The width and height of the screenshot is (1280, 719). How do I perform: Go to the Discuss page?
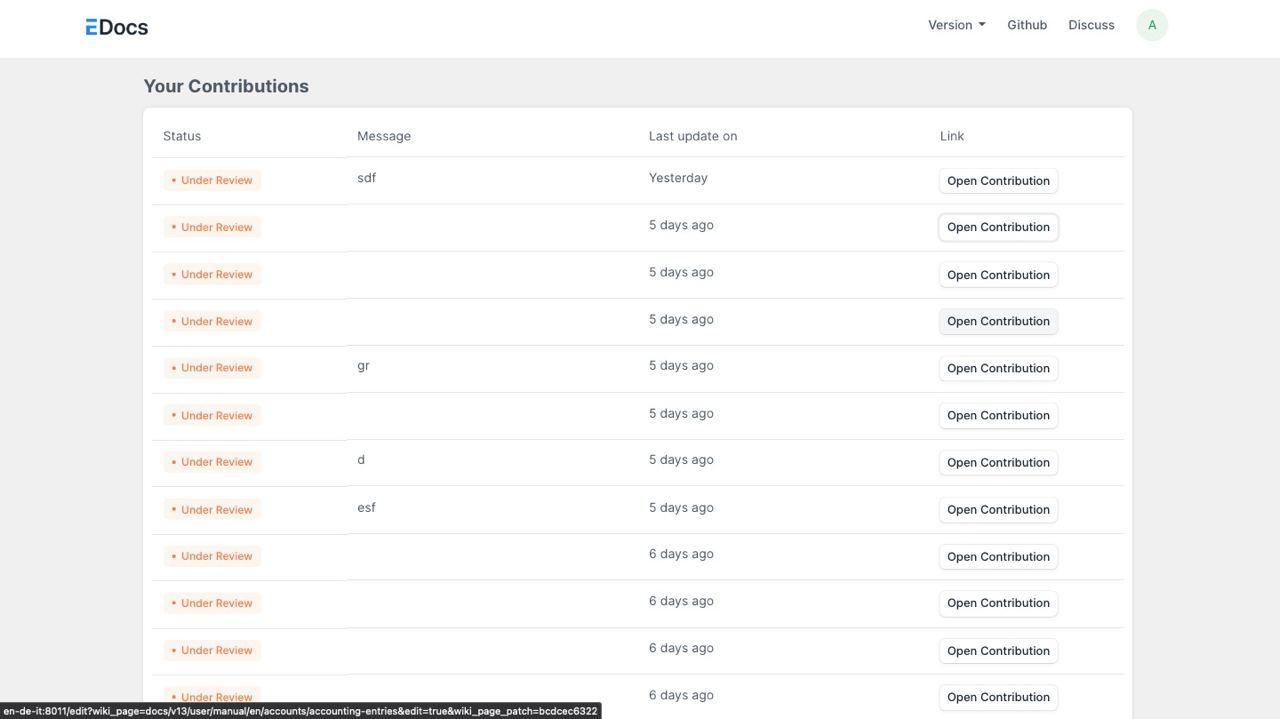point(1090,25)
